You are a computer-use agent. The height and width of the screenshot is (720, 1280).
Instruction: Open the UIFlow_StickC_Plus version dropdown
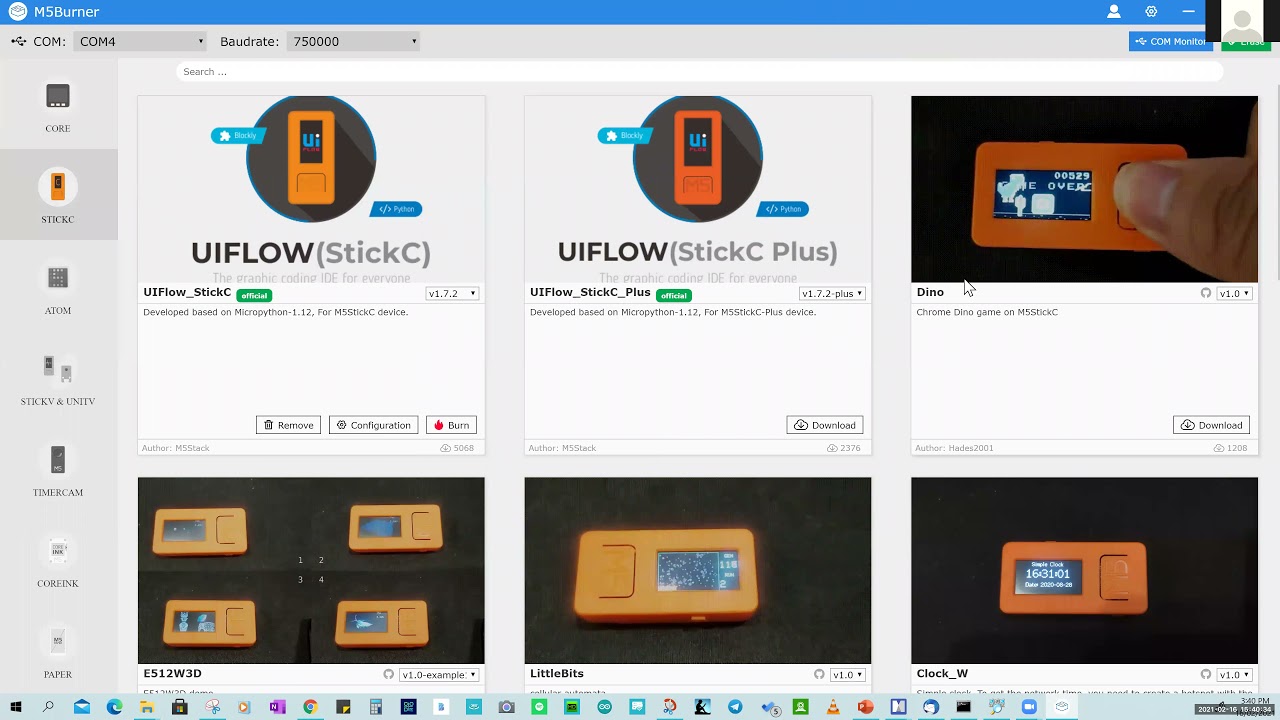tap(832, 293)
